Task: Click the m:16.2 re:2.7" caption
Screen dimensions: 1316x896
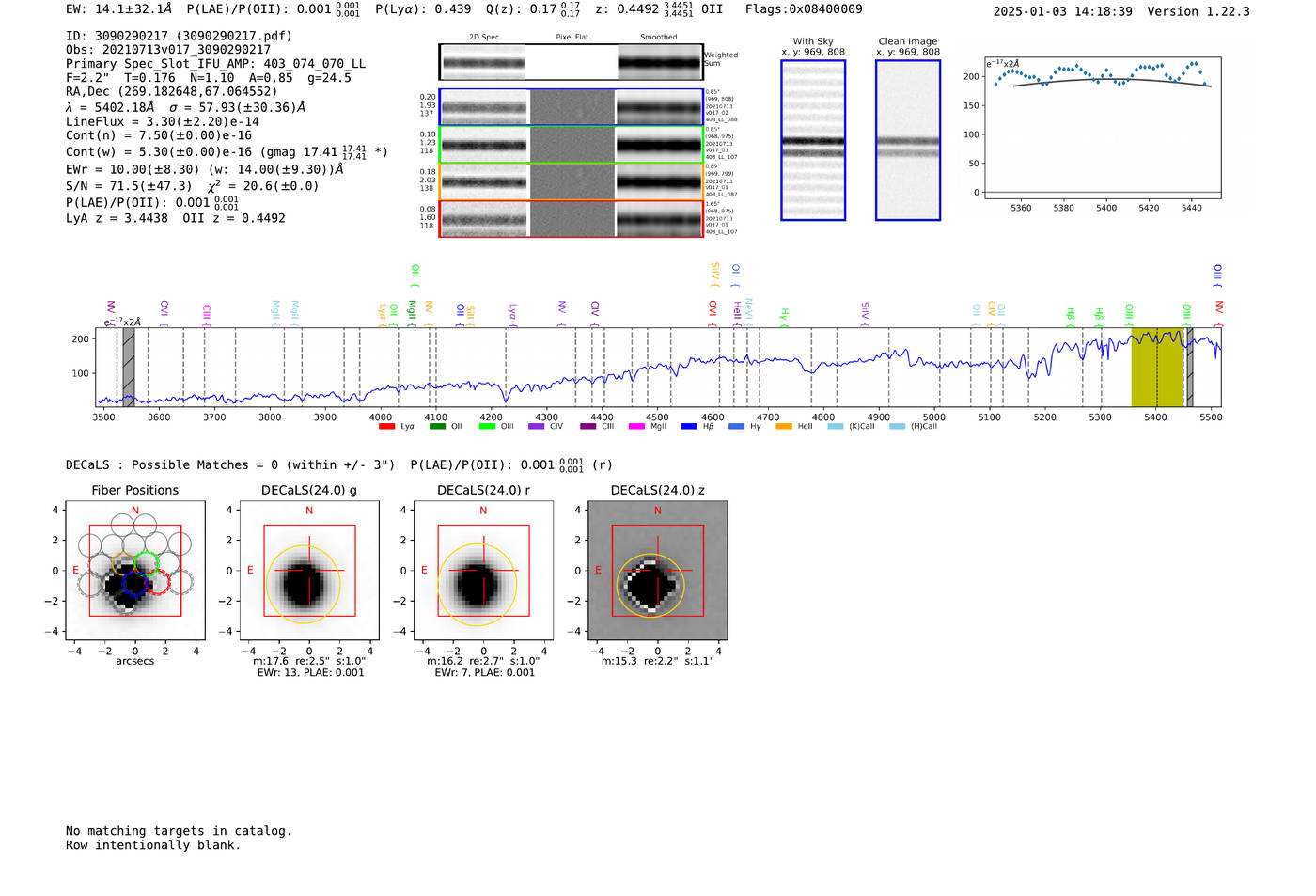Action: coord(483,661)
